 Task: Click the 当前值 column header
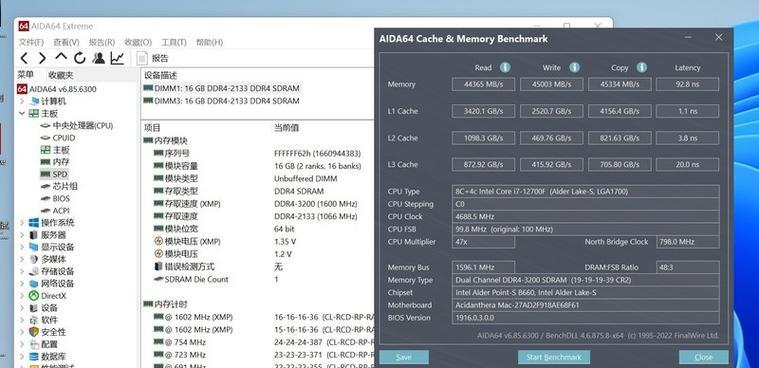(x=287, y=128)
